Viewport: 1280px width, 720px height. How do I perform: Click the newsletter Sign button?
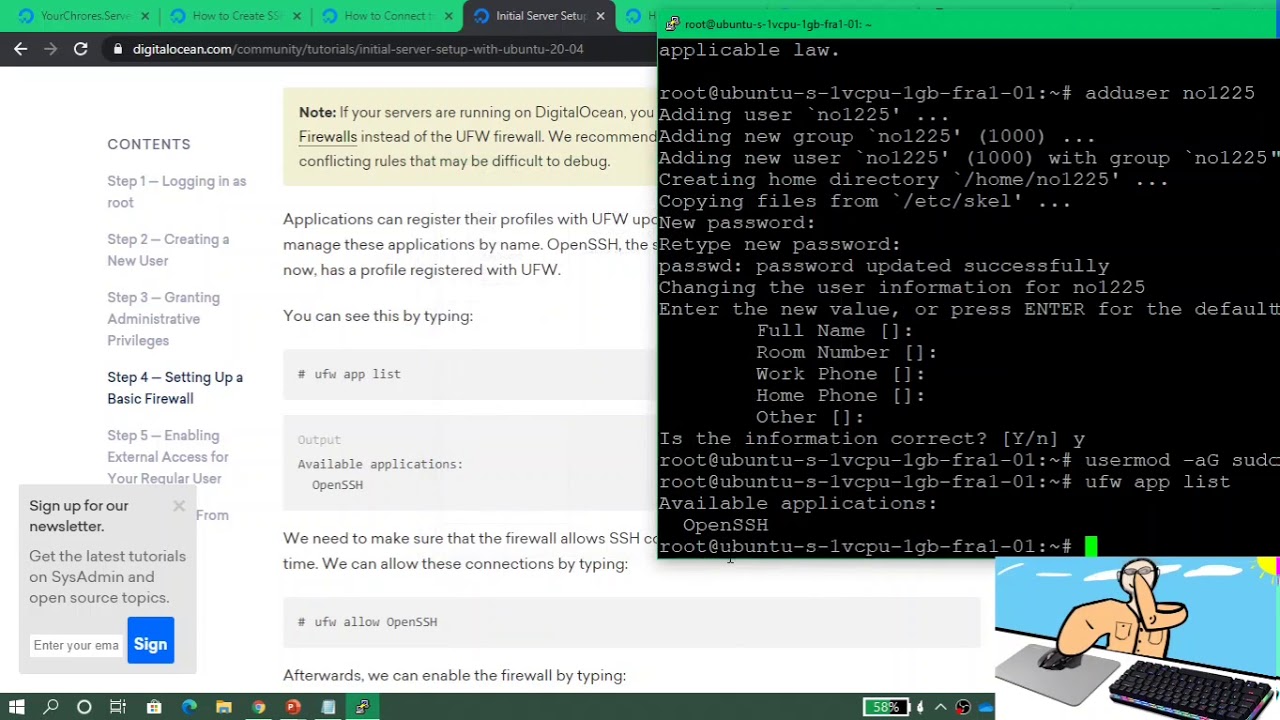151,642
